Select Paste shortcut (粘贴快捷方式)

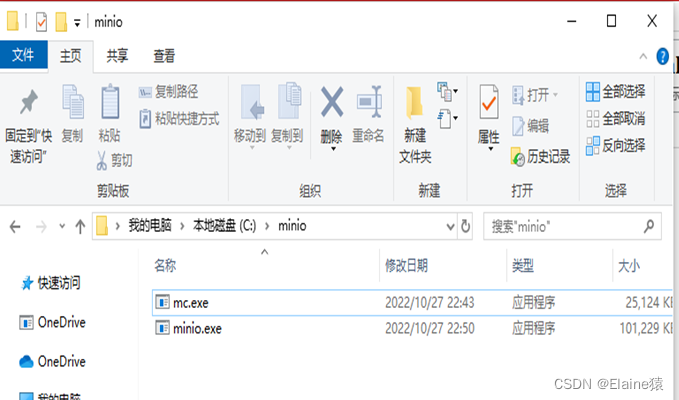(179, 119)
